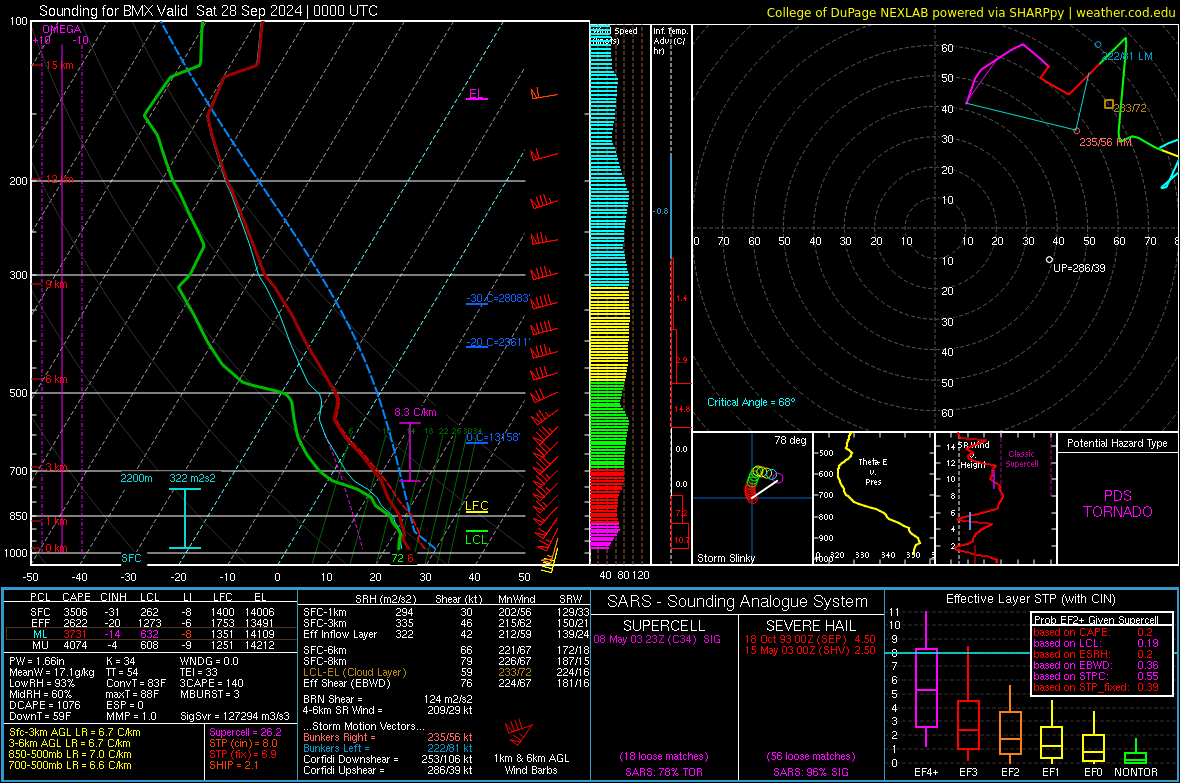Click the '222/81 LM' hodograph label
Image resolution: width=1180 pixels, height=783 pixels.
[x=1127, y=56]
